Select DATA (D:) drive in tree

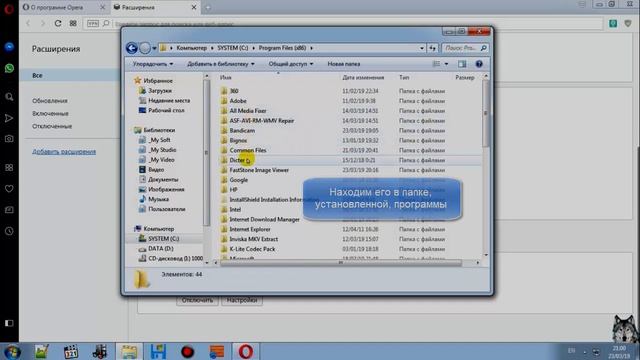pyautogui.click(x=161, y=249)
